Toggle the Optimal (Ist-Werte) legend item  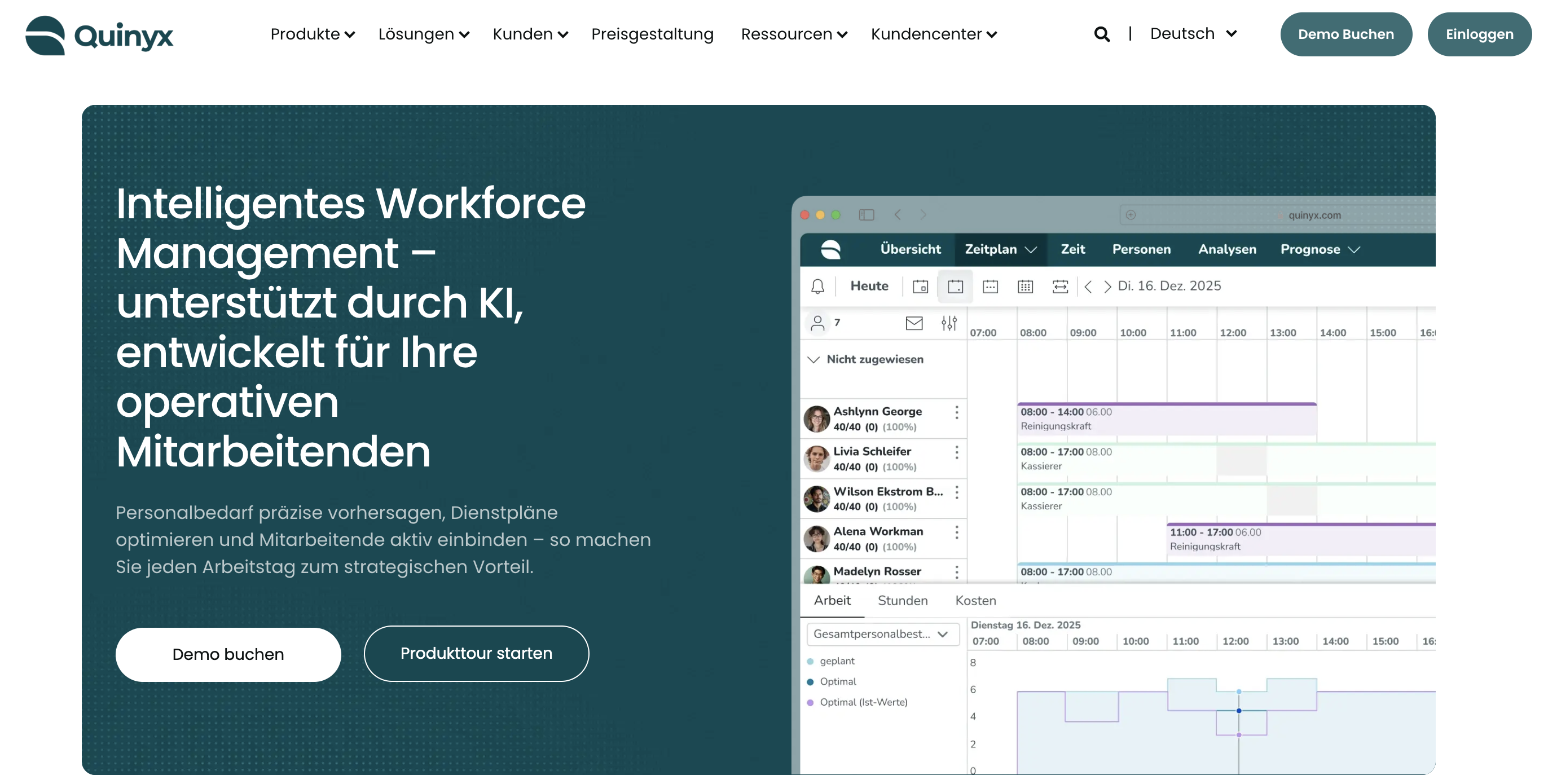[863, 702]
